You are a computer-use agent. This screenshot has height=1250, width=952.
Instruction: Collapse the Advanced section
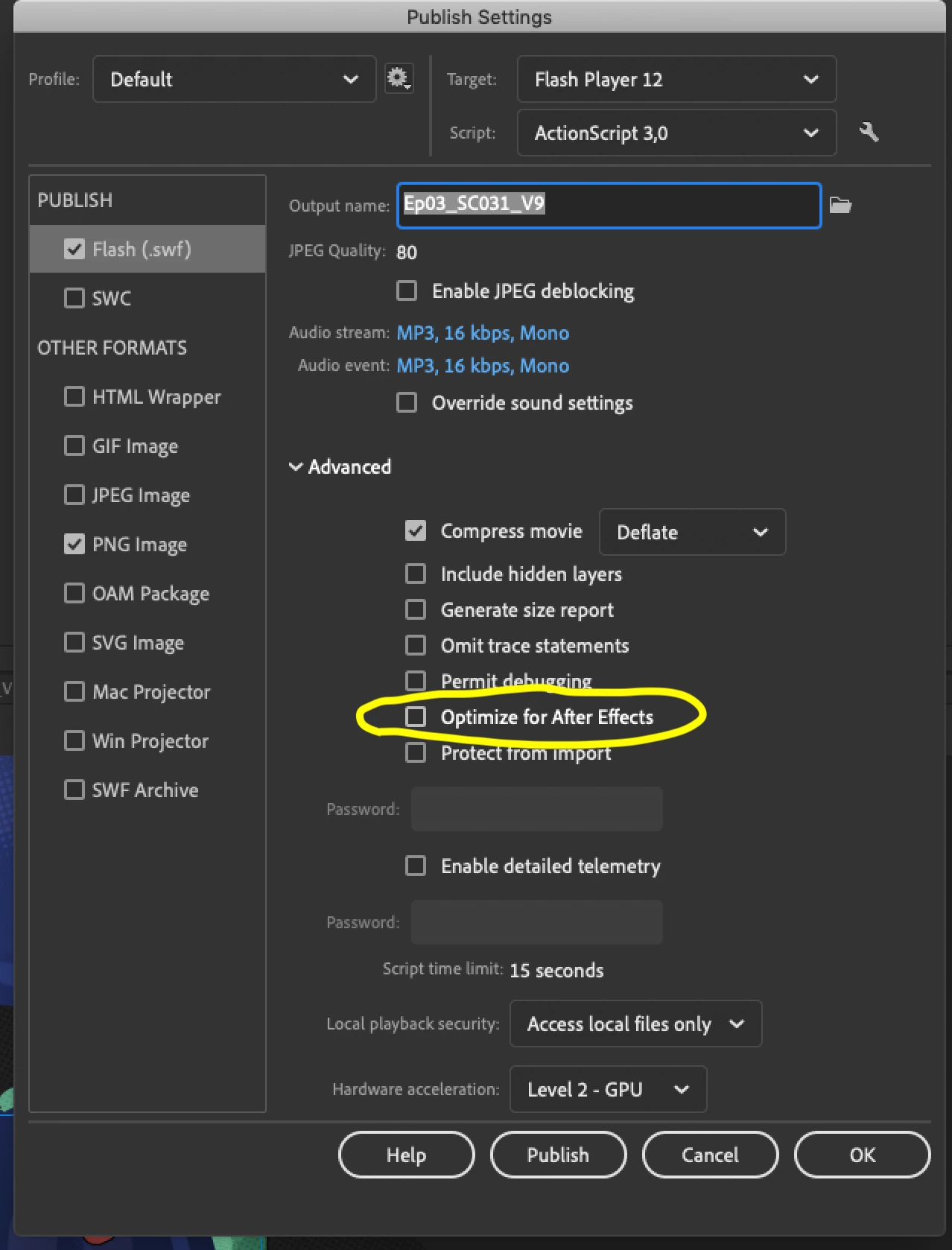pyautogui.click(x=296, y=467)
